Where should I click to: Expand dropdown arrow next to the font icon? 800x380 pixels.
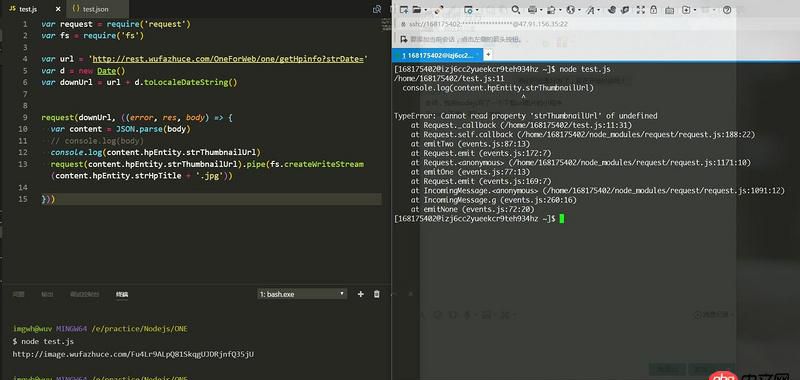(x=599, y=10)
